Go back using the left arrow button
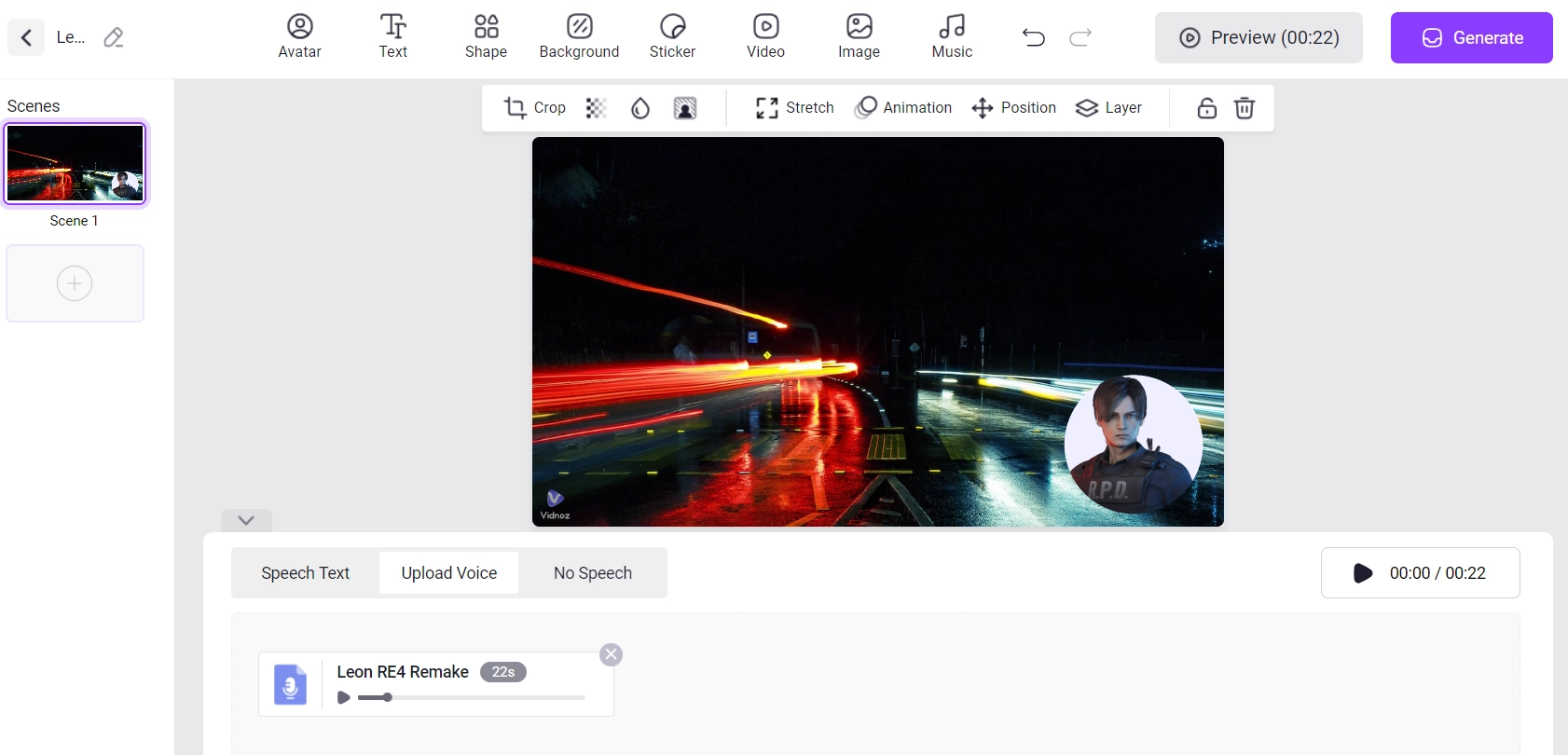This screenshot has height=755, width=1568. [26, 37]
